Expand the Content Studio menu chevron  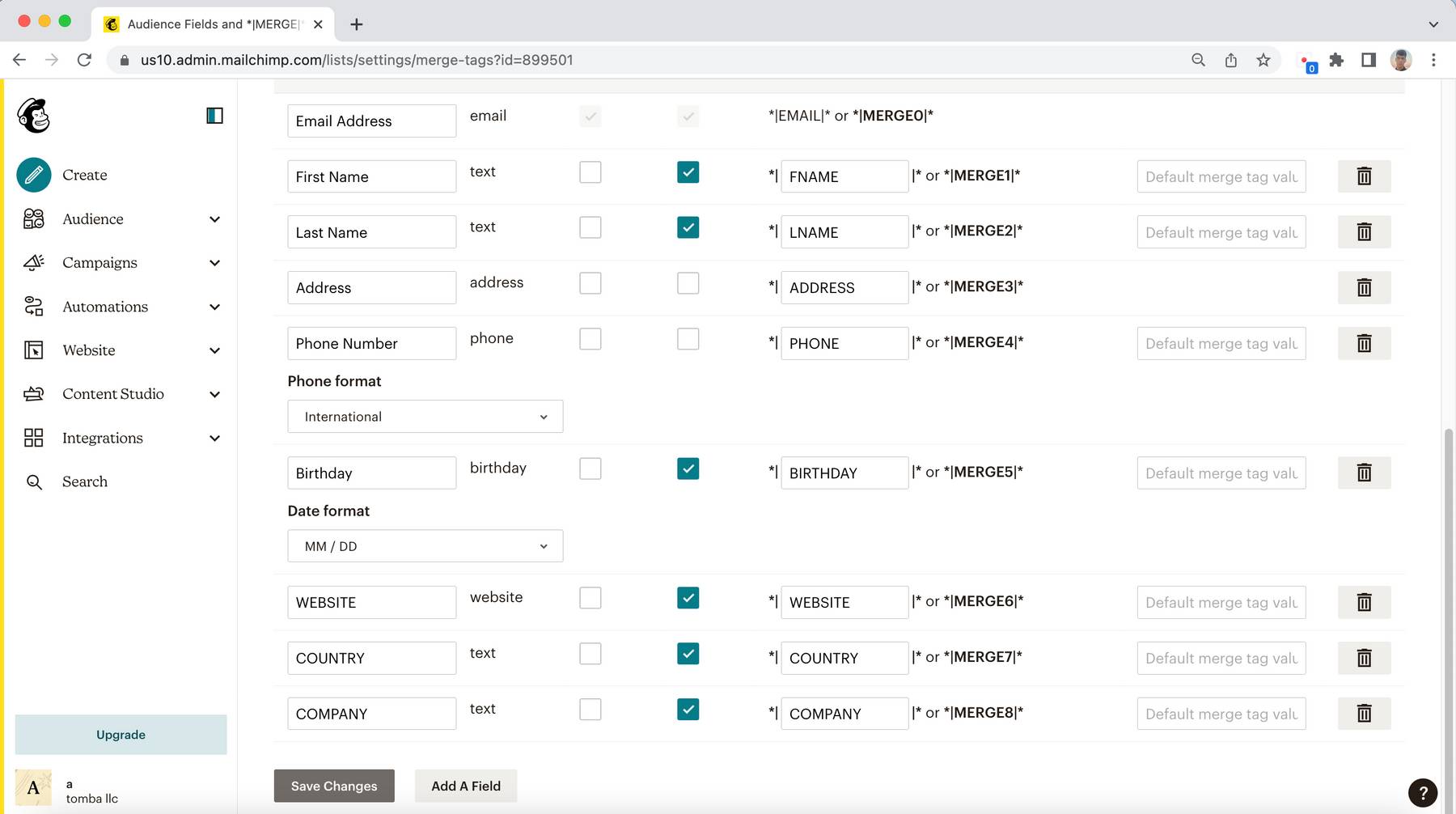[x=214, y=394]
